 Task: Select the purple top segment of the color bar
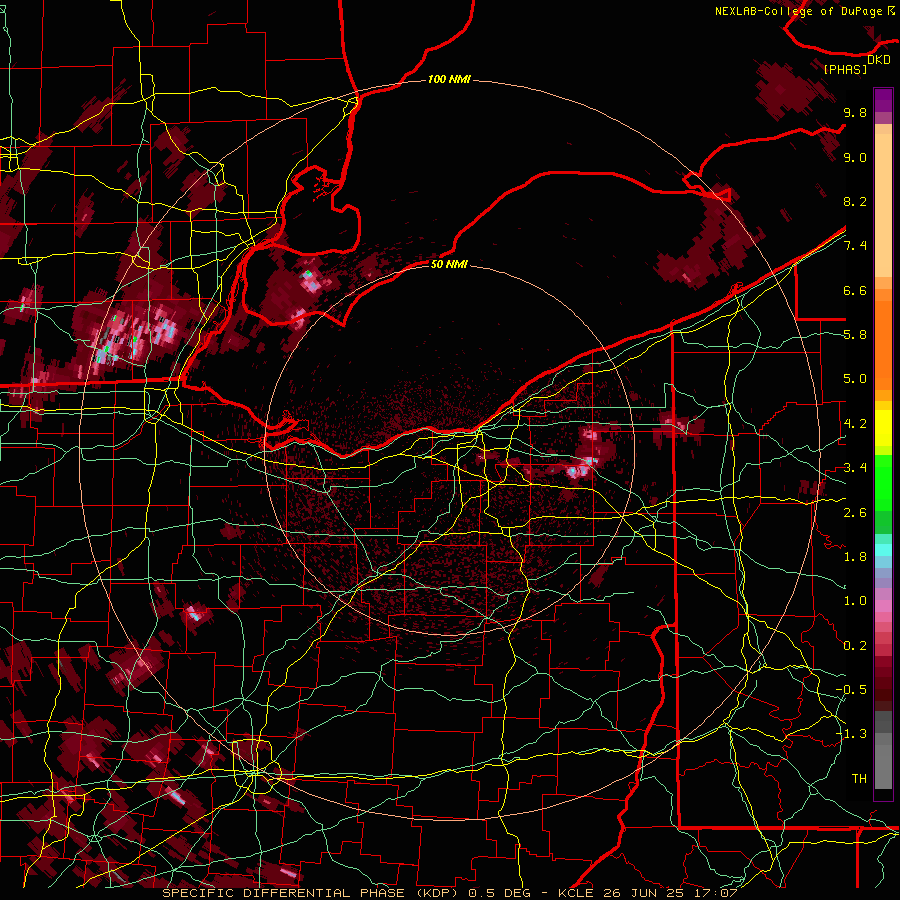883,100
